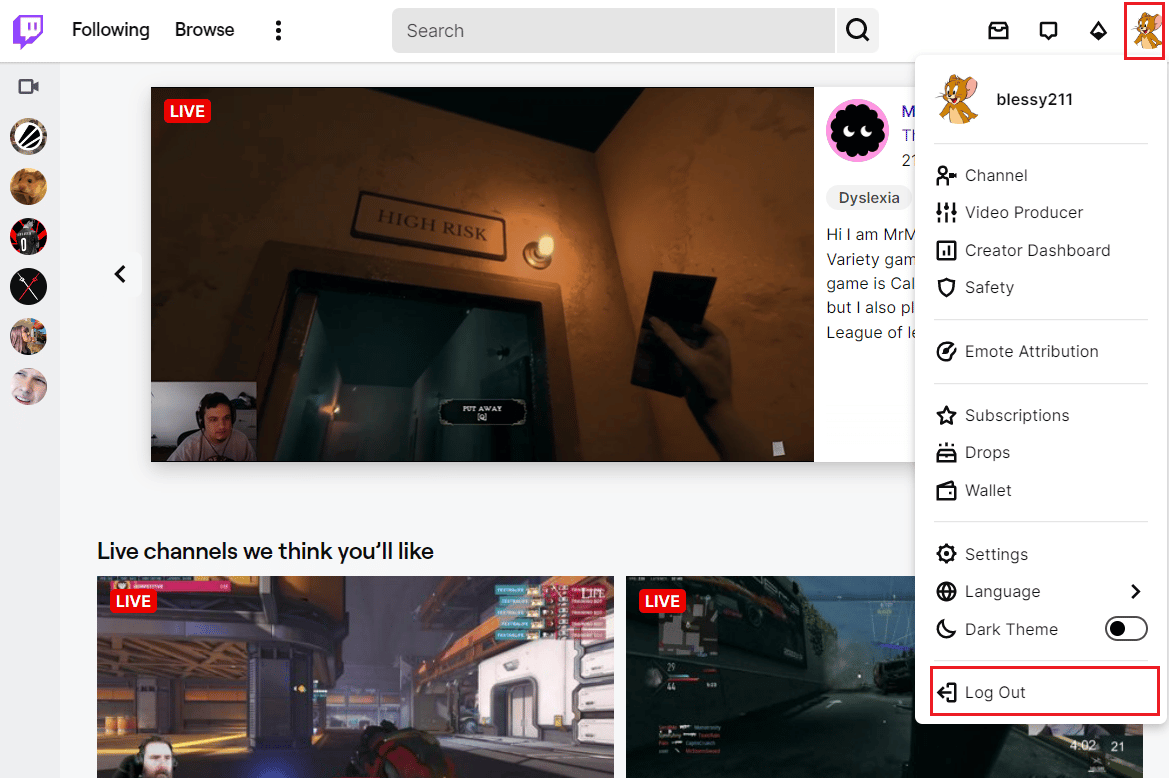Open the search magnifier
The height and width of the screenshot is (778, 1169).
tap(856, 30)
